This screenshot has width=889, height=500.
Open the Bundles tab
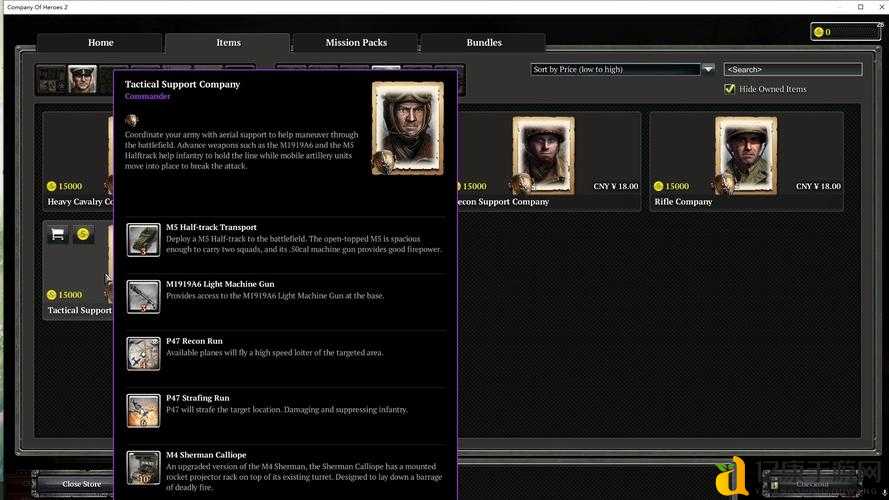coord(484,43)
